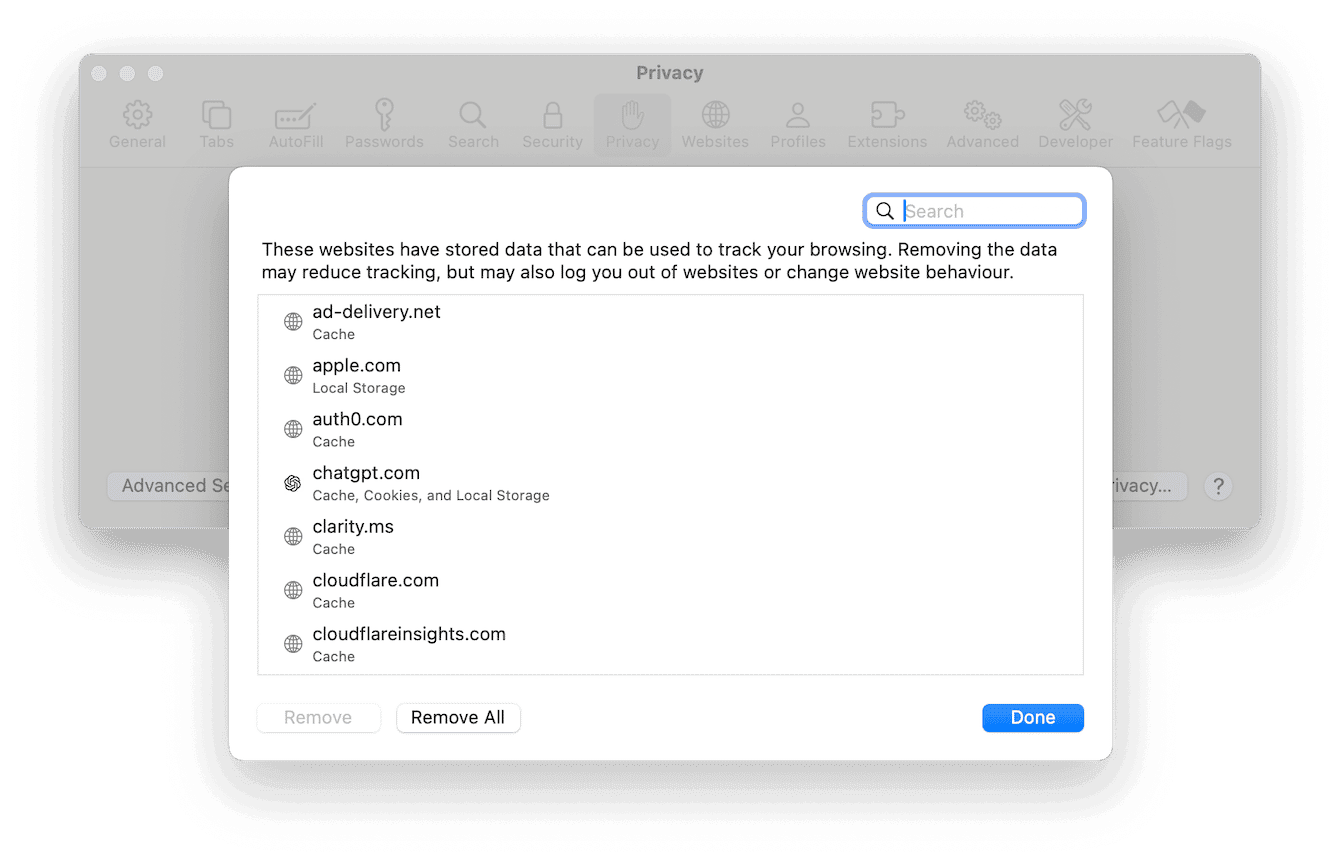Open the Tabs settings pane
The height and width of the screenshot is (865, 1340).
pyautogui.click(x=216, y=124)
